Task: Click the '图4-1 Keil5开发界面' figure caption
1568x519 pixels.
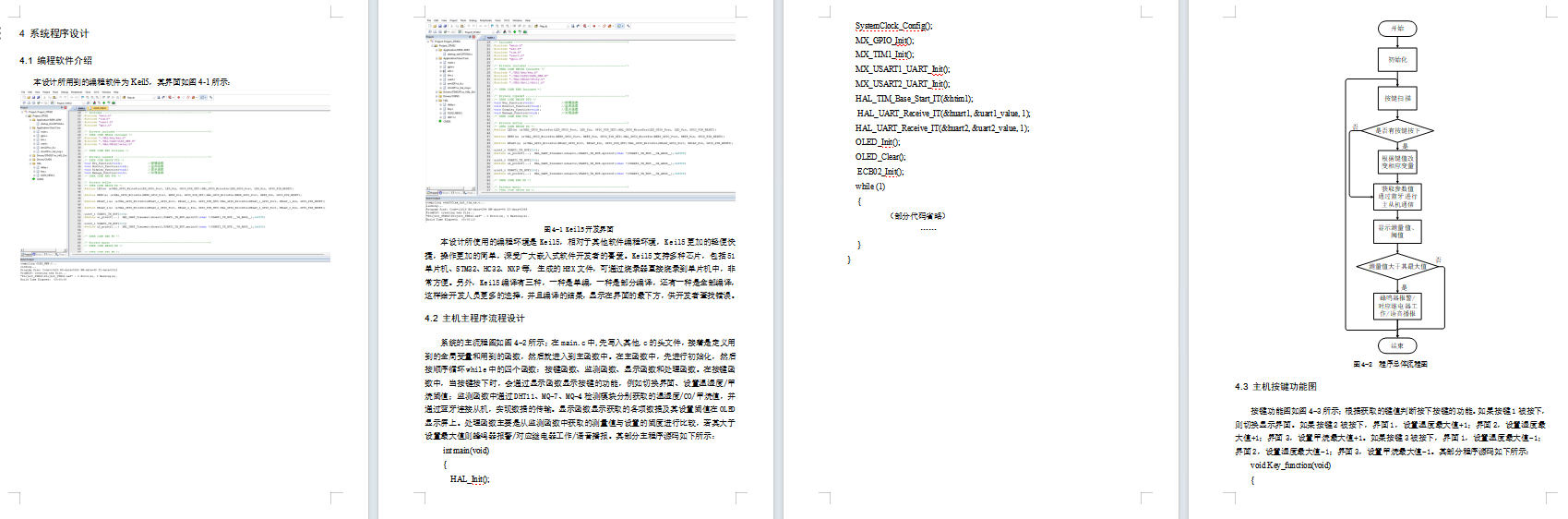Action: pyautogui.click(x=579, y=229)
